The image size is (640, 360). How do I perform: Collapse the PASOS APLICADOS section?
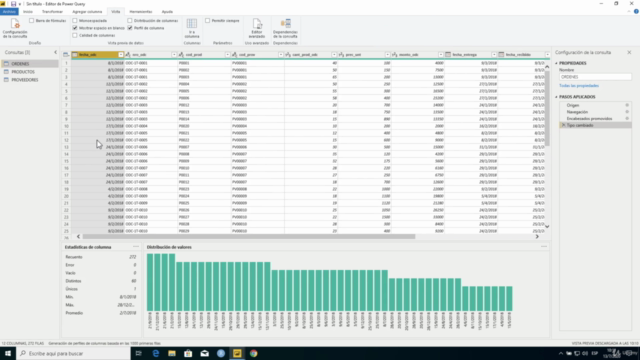(556, 97)
